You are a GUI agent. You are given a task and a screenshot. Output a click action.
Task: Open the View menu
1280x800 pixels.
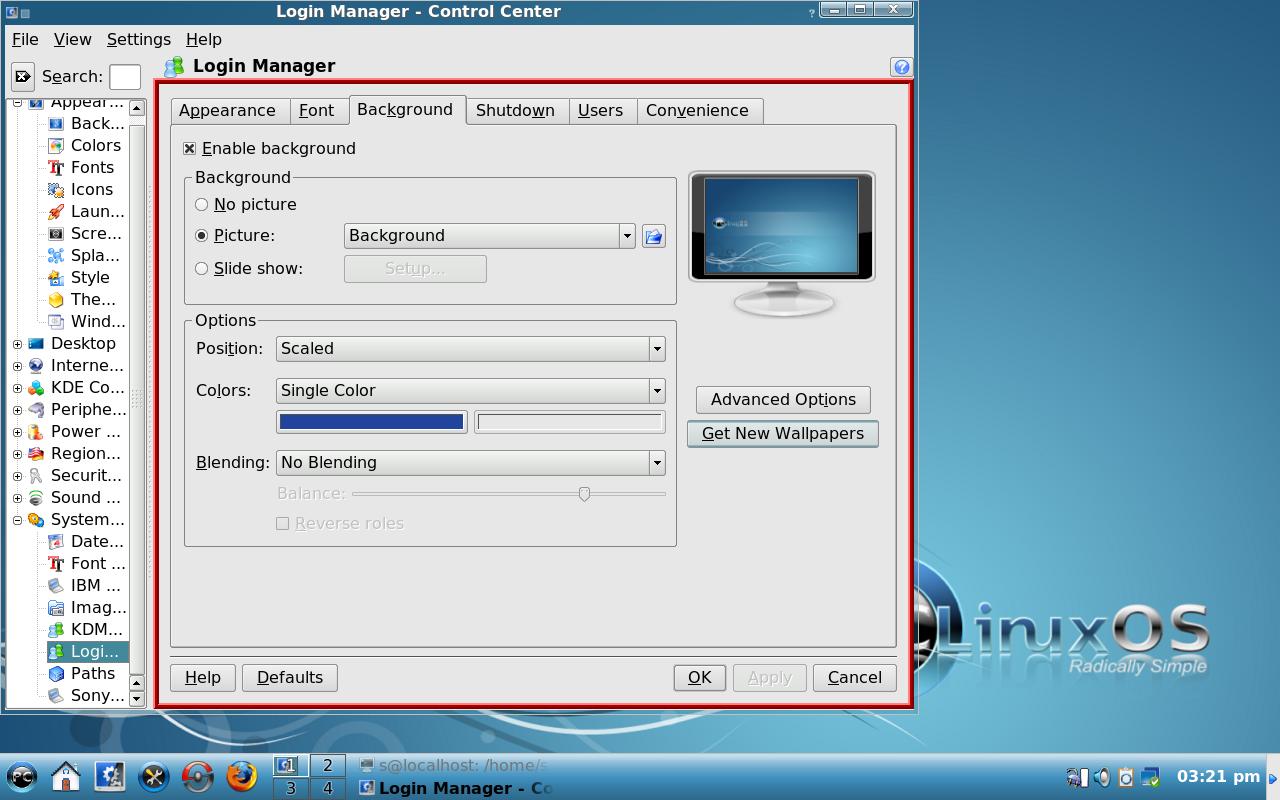pyautogui.click(x=72, y=39)
